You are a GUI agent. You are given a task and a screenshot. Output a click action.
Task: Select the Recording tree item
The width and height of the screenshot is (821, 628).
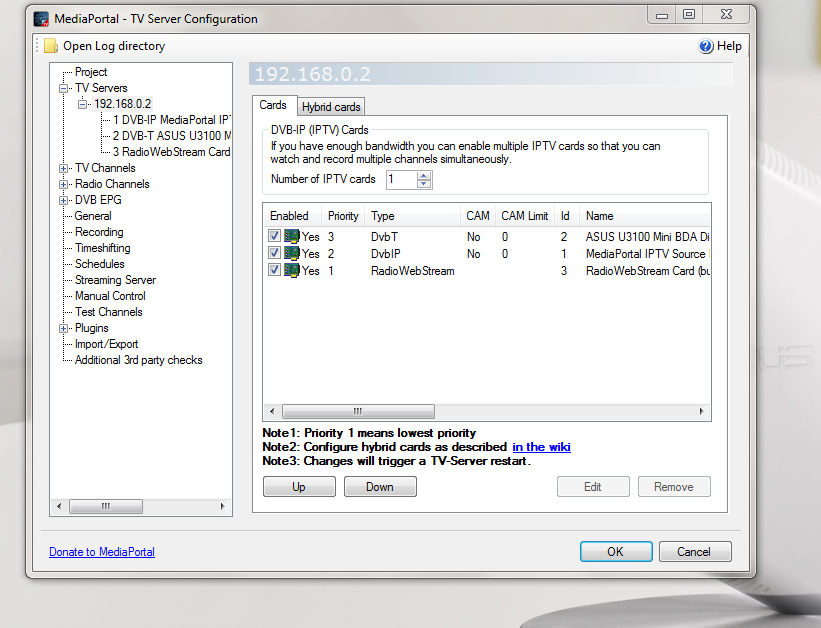(x=99, y=232)
